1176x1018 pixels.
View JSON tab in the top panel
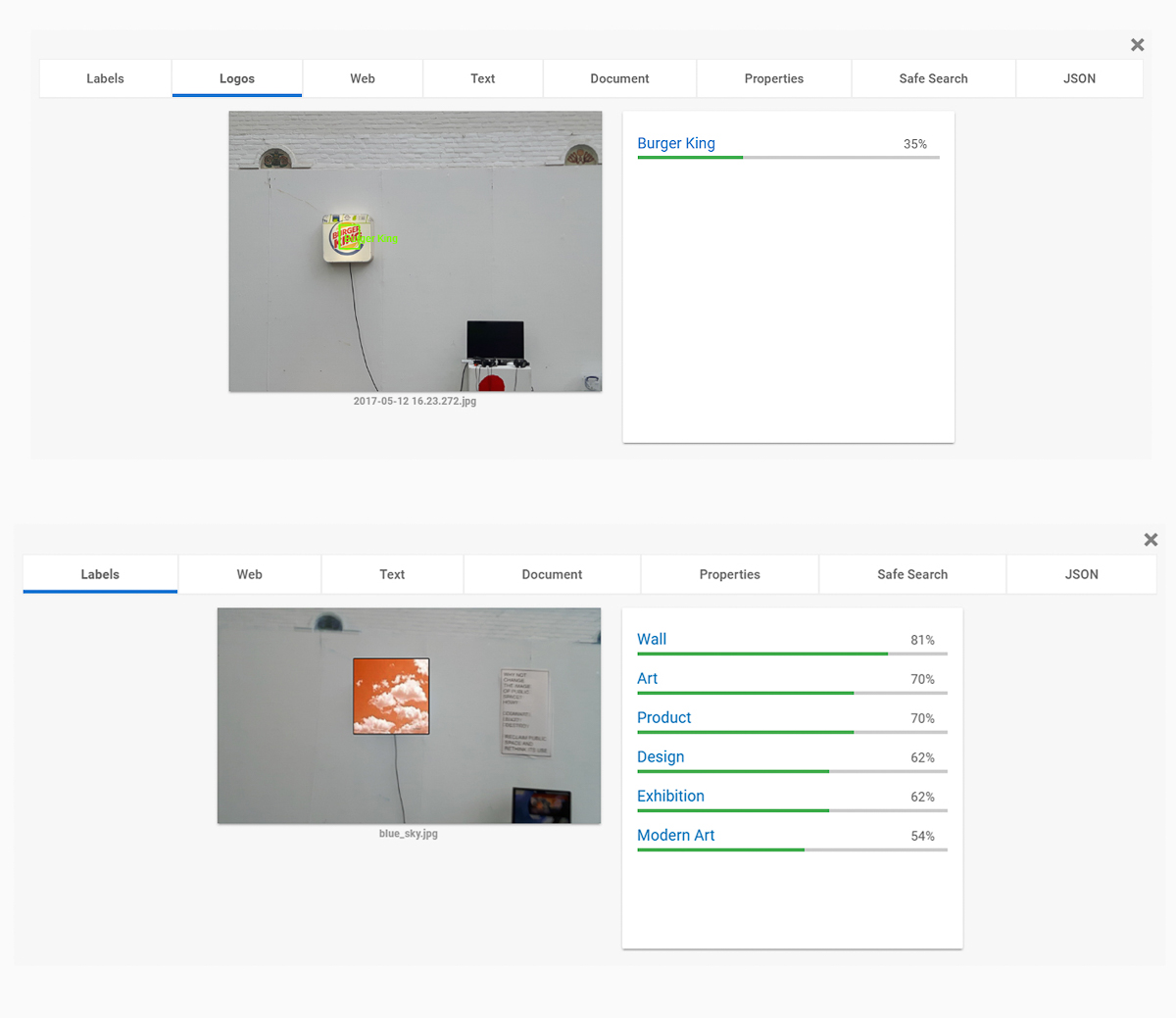pos(1079,78)
